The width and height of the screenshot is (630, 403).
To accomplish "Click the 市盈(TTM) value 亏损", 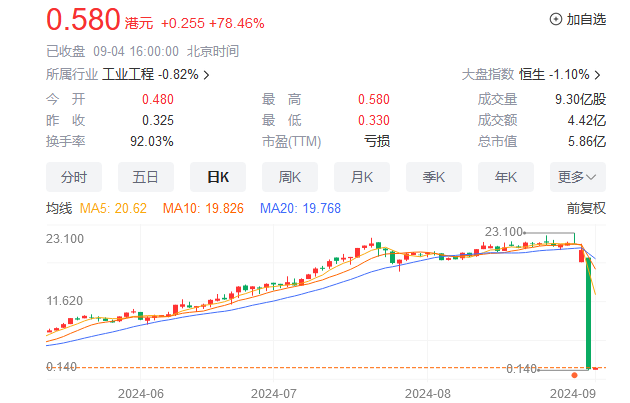I will (x=377, y=141).
